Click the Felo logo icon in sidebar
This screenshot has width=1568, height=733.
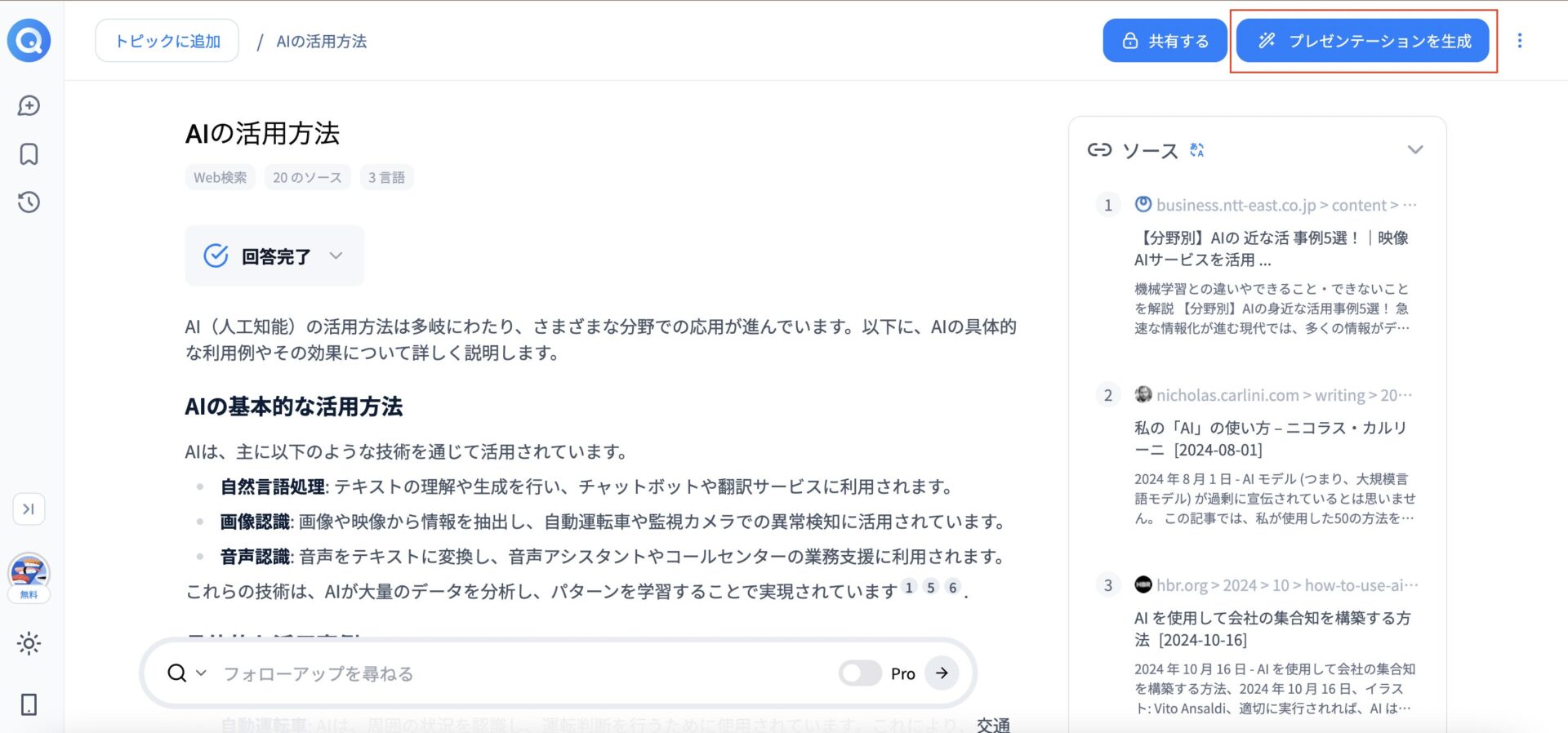point(29,40)
